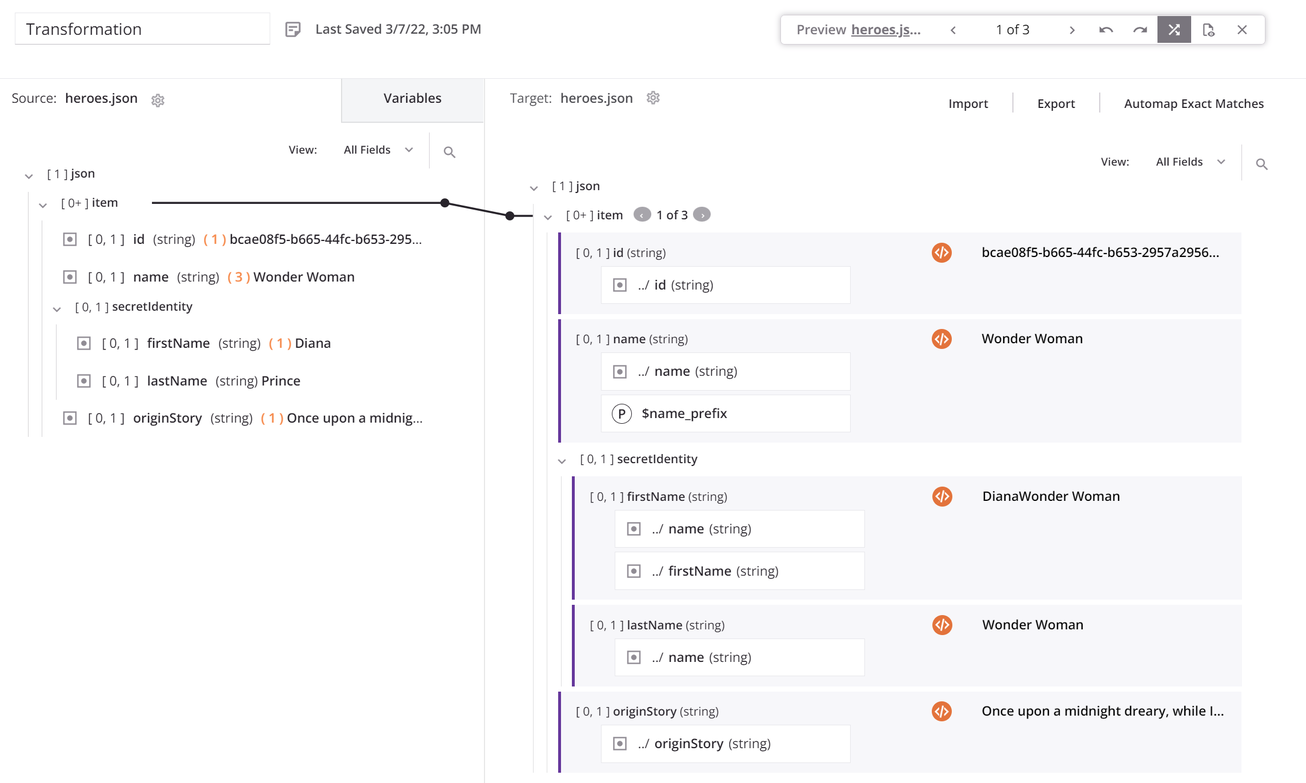Search target fields with magnifier icon

1262,164
